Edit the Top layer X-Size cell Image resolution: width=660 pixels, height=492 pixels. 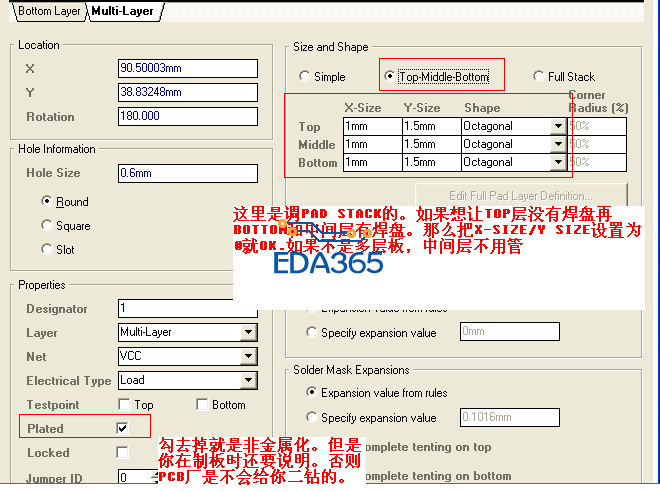pos(373,126)
